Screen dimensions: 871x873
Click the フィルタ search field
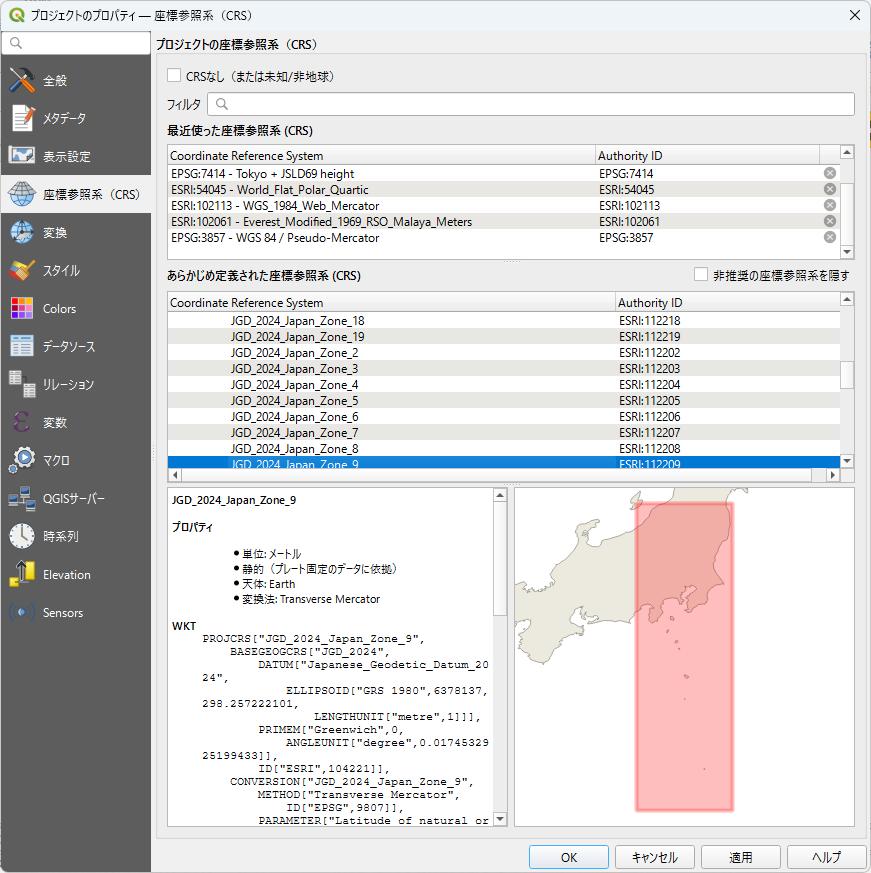pos(531,104)
